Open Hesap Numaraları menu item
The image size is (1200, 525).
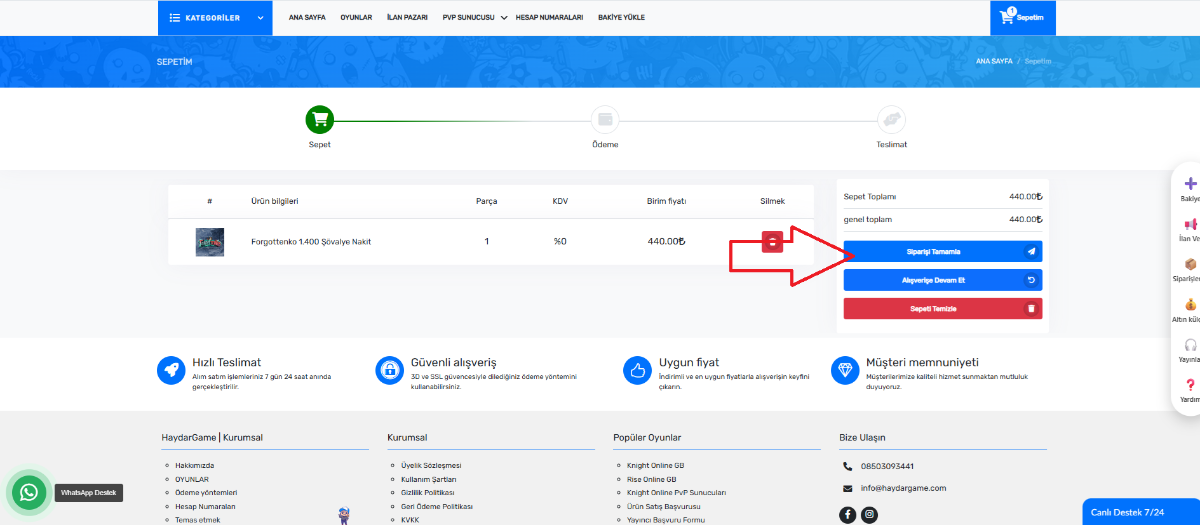(549, 18)
